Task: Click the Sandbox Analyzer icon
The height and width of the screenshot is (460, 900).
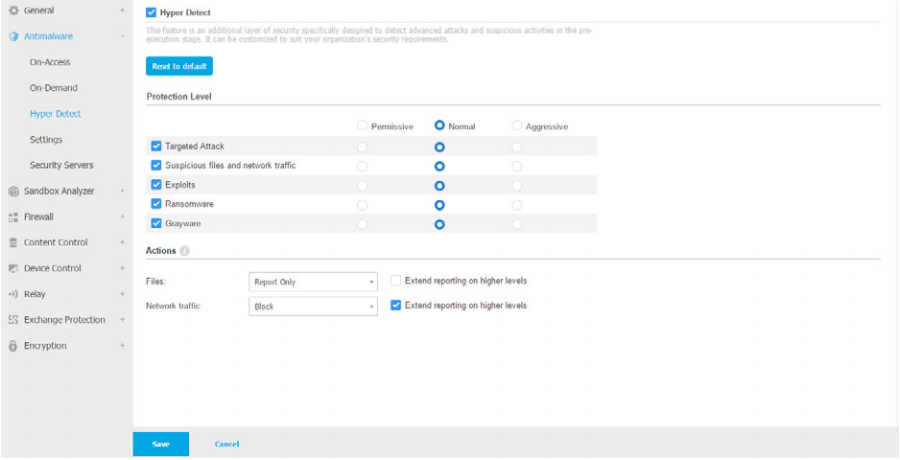Action: pyautogui.click(x=14, y=191)
